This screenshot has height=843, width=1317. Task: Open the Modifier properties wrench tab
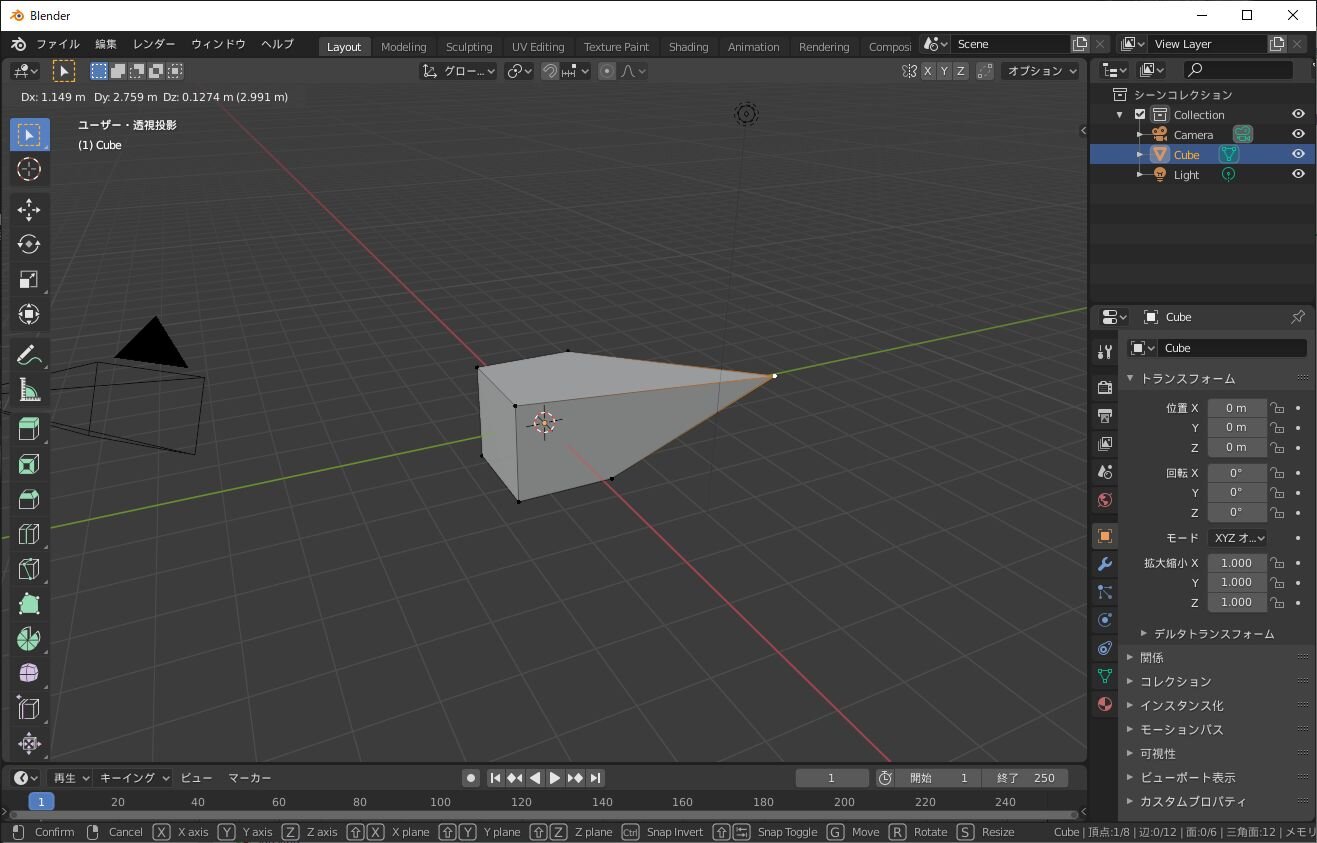coord(1105,564)
